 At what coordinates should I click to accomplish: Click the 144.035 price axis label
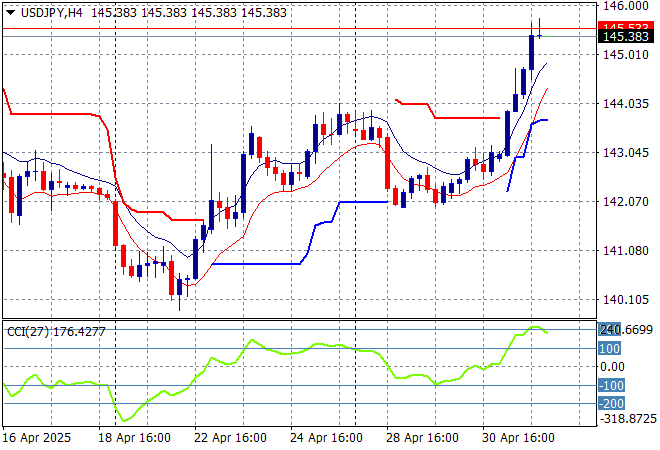tap(625, 104)
